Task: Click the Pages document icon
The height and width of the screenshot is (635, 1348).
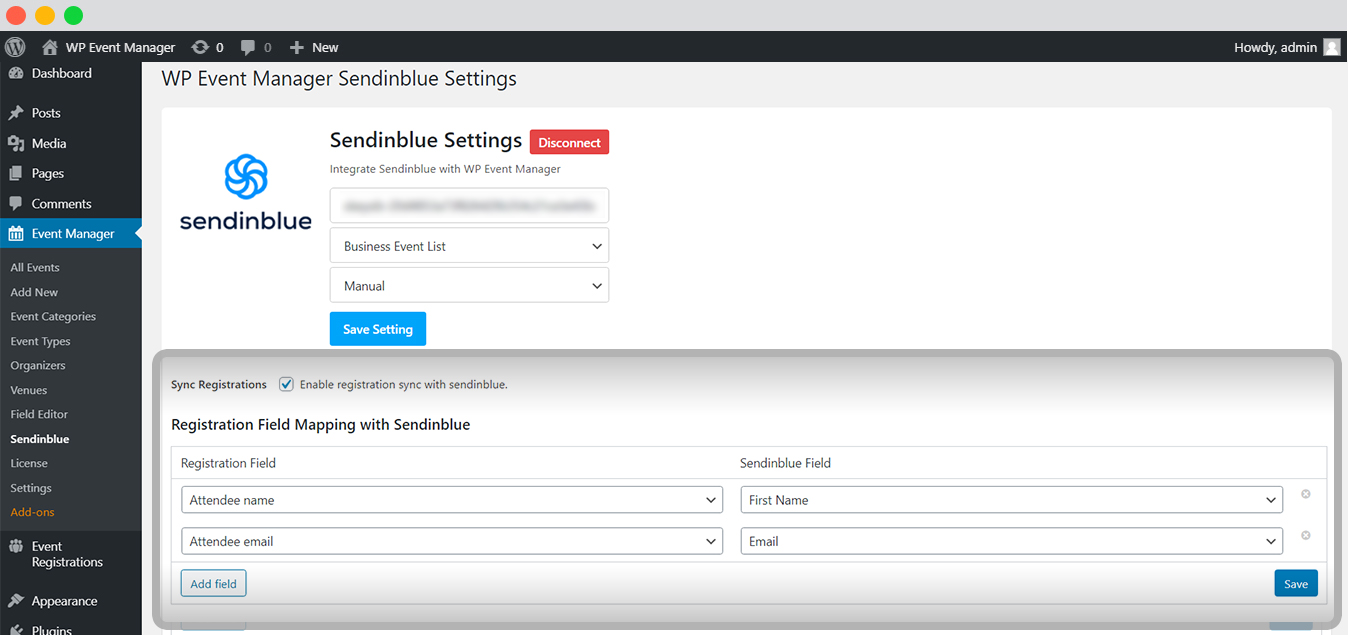Action: tap(16, 173)
